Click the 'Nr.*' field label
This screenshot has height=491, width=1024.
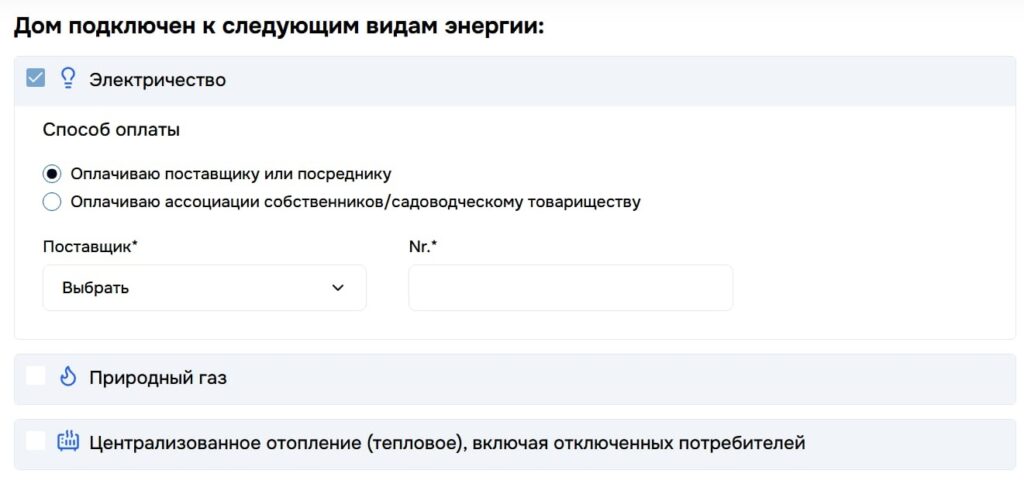click(x=423, y=247)
